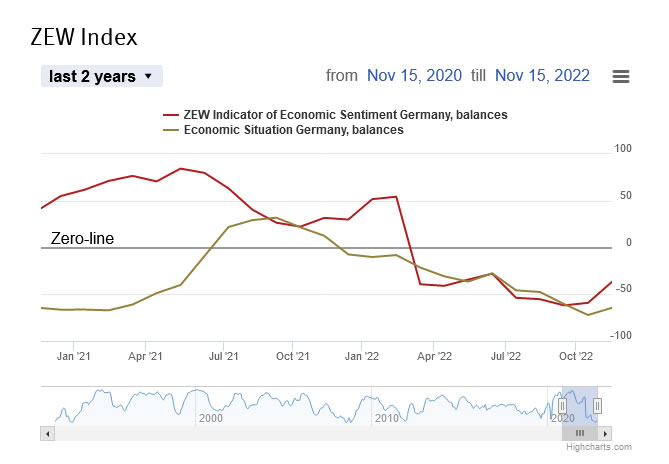Click the navigator's right range handle

click(597, 406)
